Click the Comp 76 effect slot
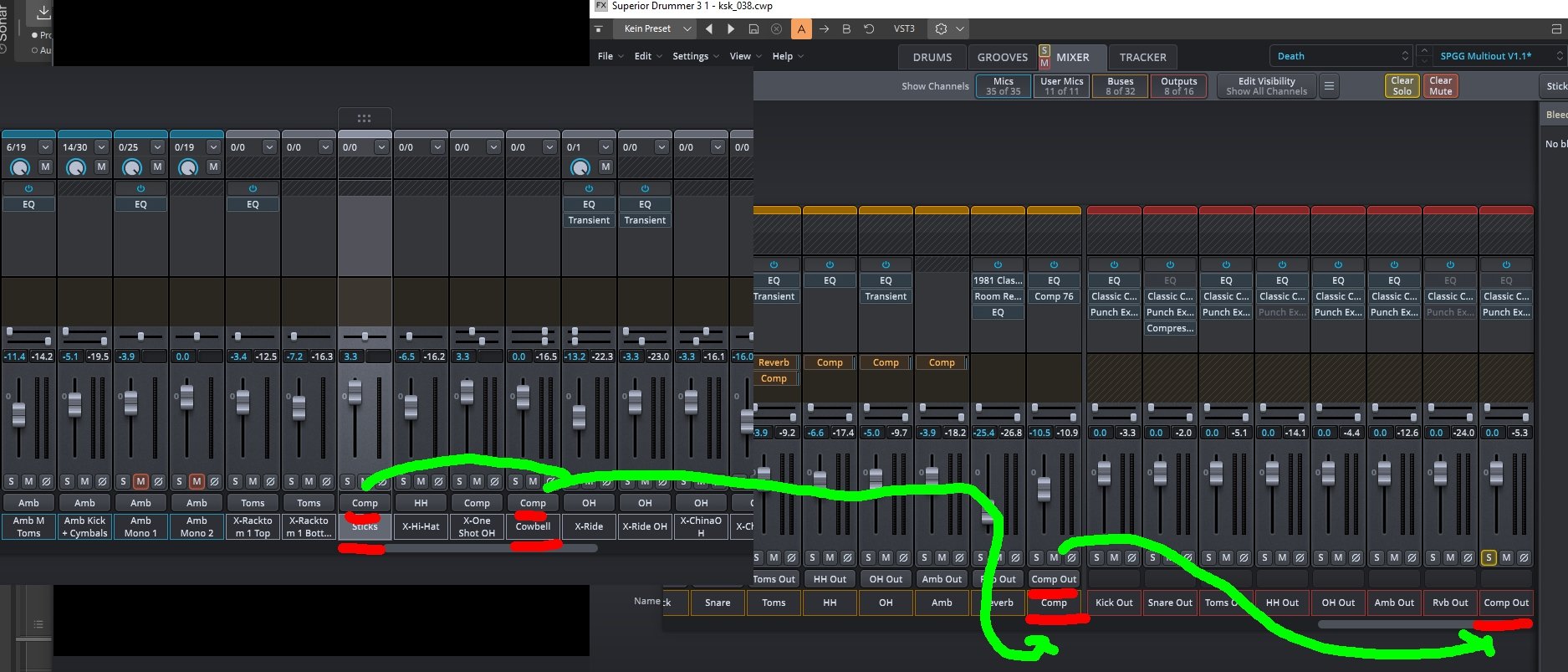The image size is (1568, 672). coord(1054,296)
